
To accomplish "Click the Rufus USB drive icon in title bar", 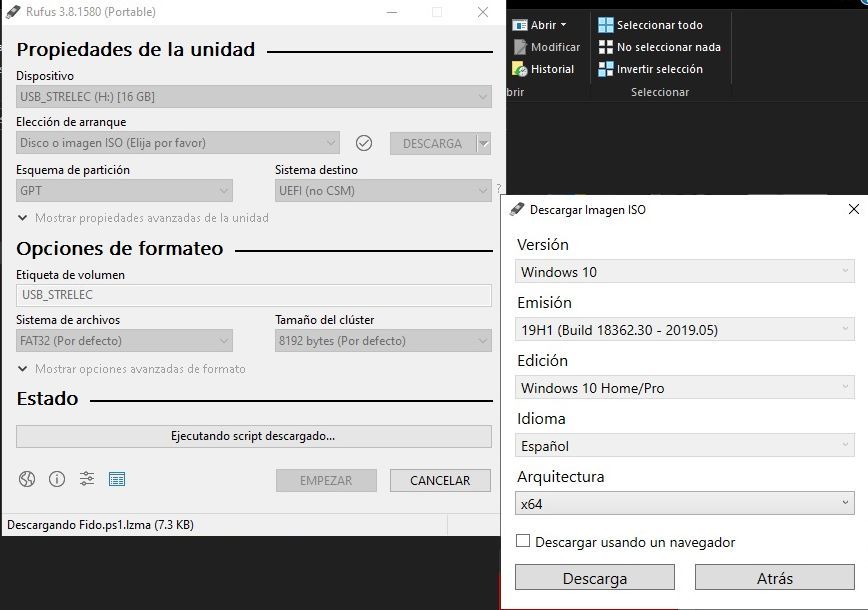I will [x=13, y=12].
